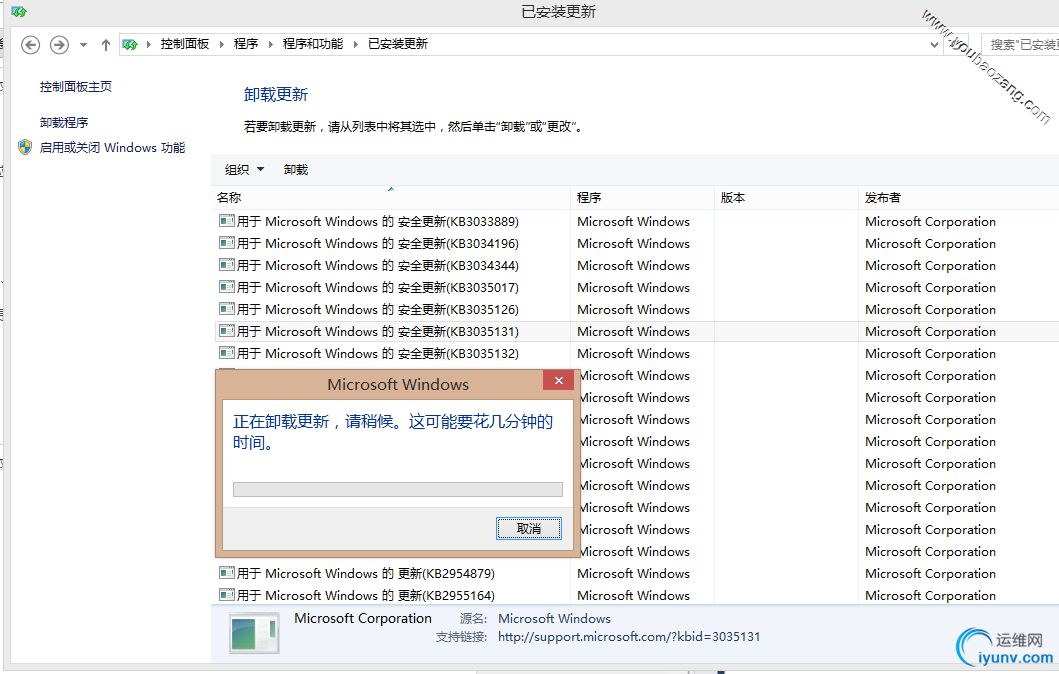Click Microsoft Corporation publisher cell for KB3033889

pyautogui.click(x=930, y=222)
